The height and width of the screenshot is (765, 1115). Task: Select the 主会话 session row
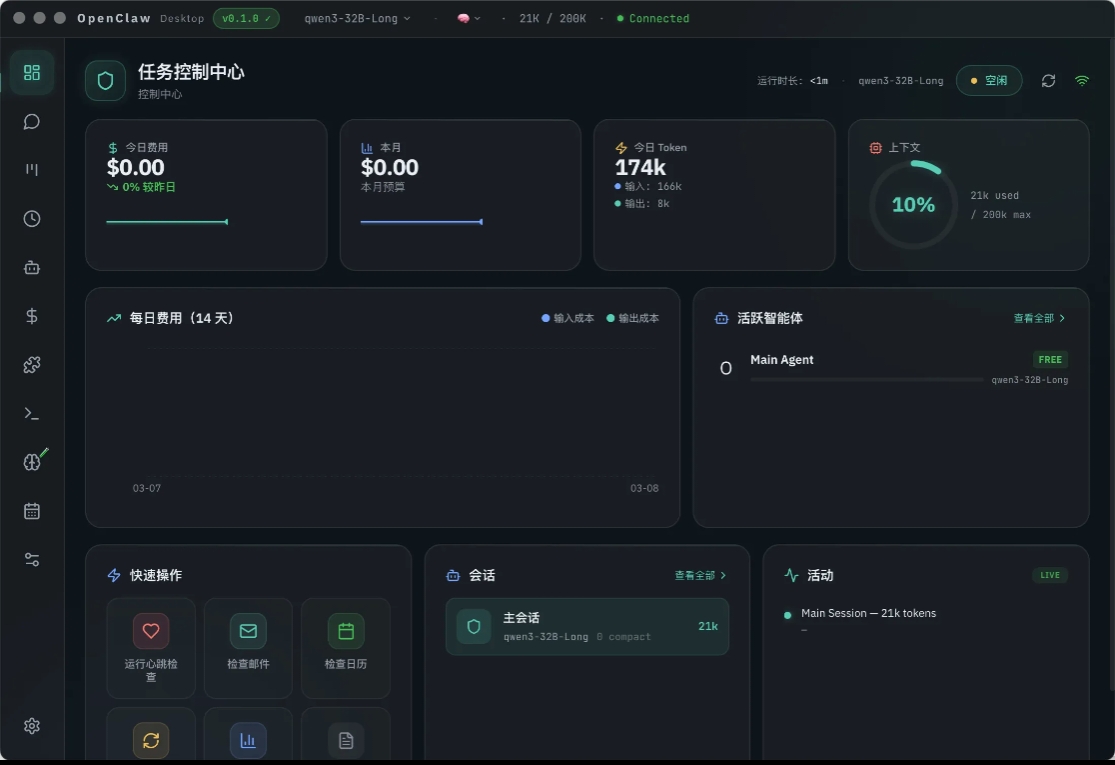pos(587,626)
